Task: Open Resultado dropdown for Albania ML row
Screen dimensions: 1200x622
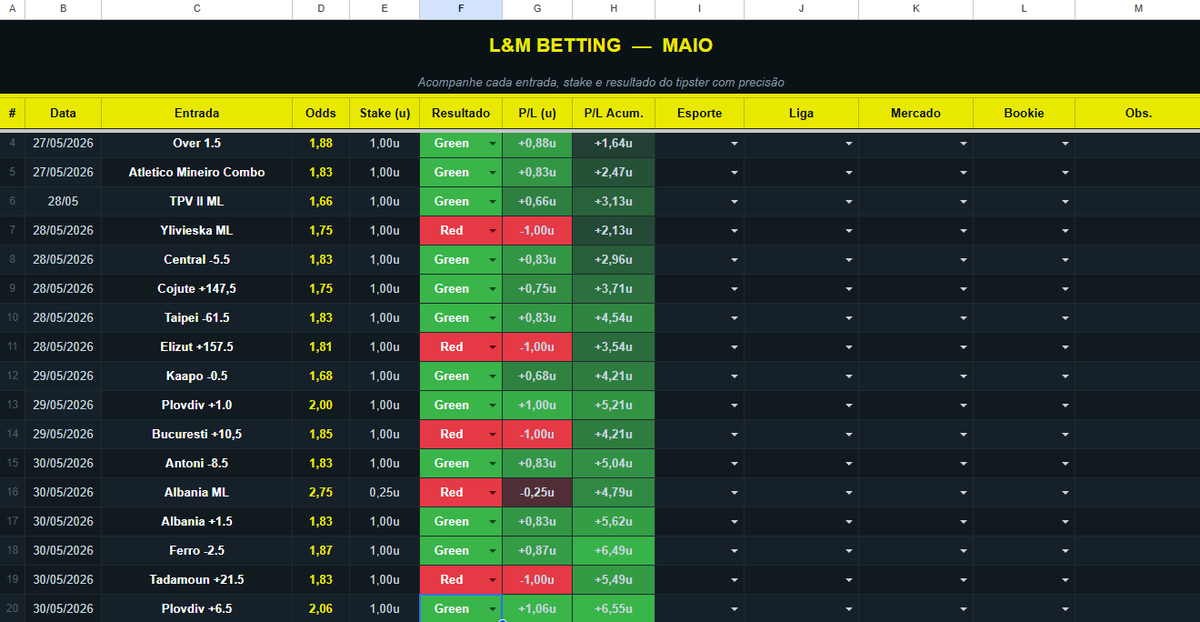Action: coord(491,492)
